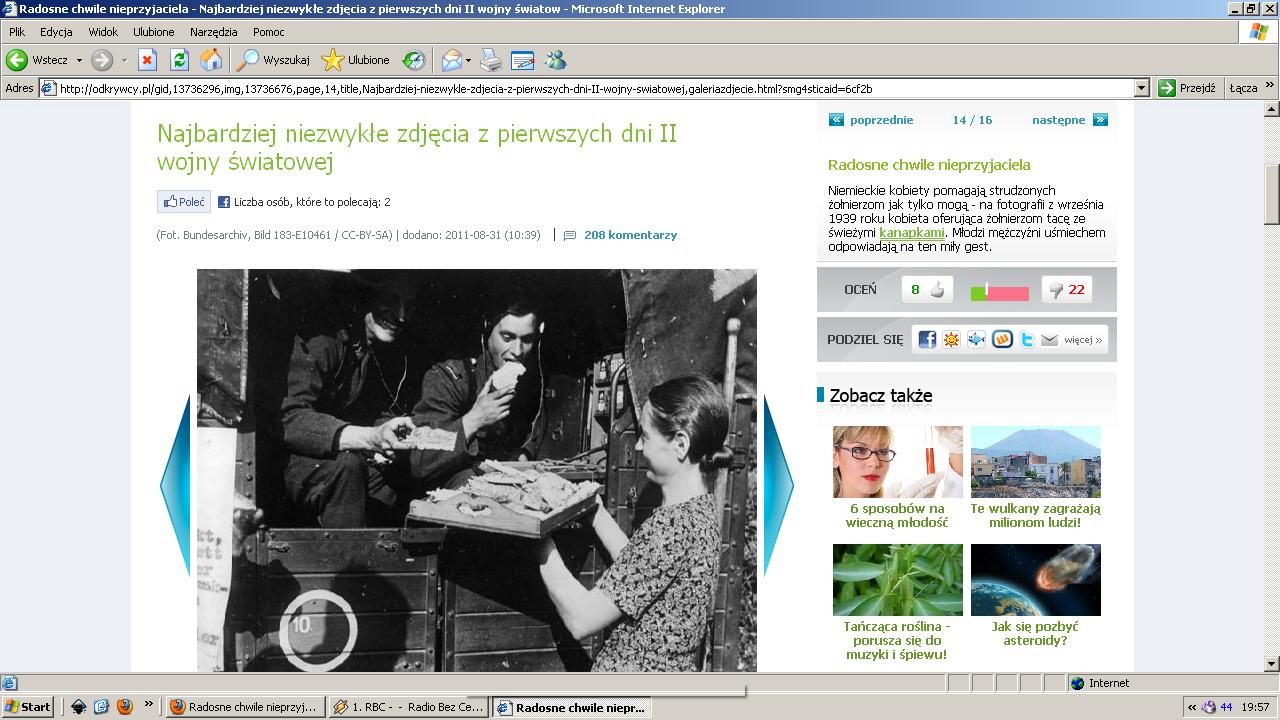Open the 208 komentarzy link
This screenshot has width=1280, height=720.
630,235
